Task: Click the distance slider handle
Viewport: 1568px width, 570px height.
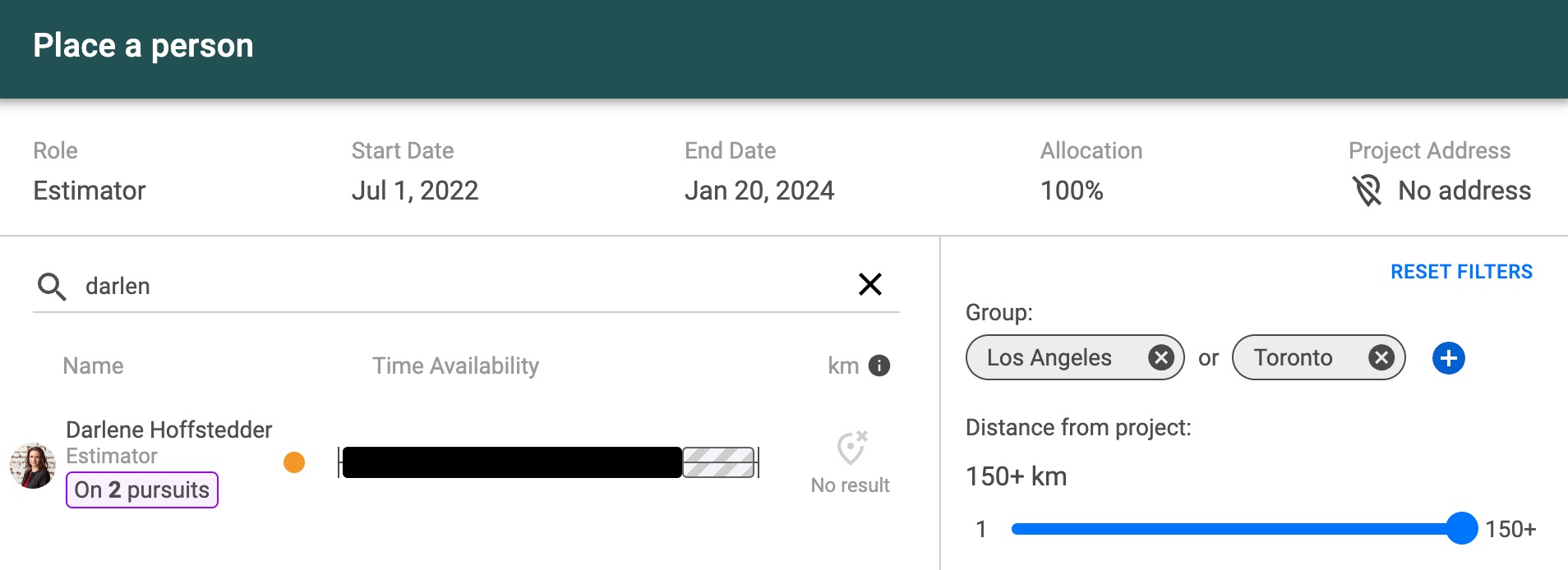Action: [1461, 528]
